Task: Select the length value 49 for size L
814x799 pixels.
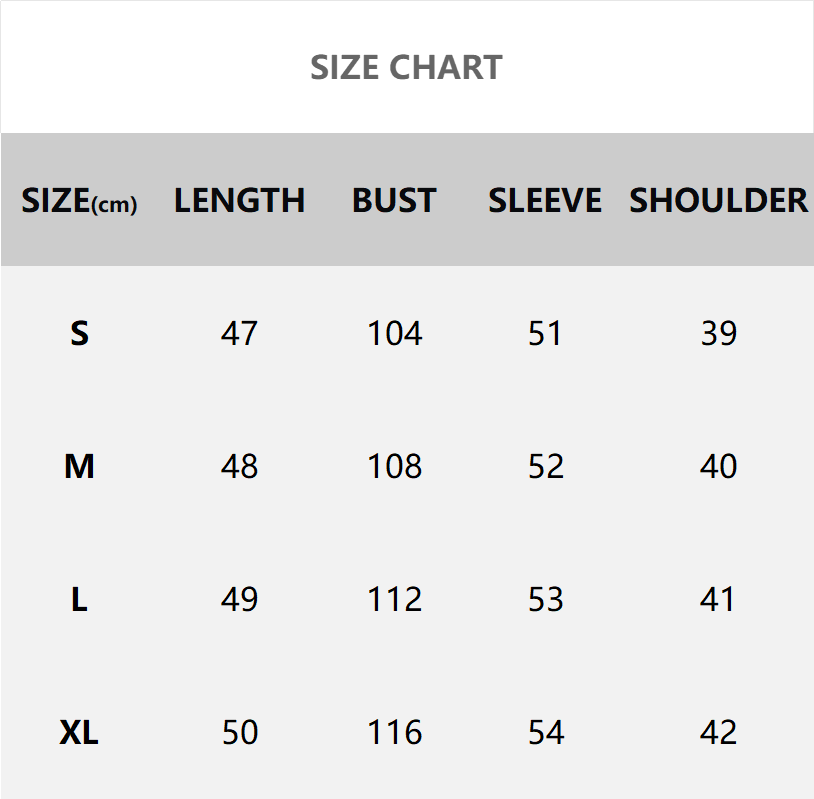Action: [x=239, y=599]
